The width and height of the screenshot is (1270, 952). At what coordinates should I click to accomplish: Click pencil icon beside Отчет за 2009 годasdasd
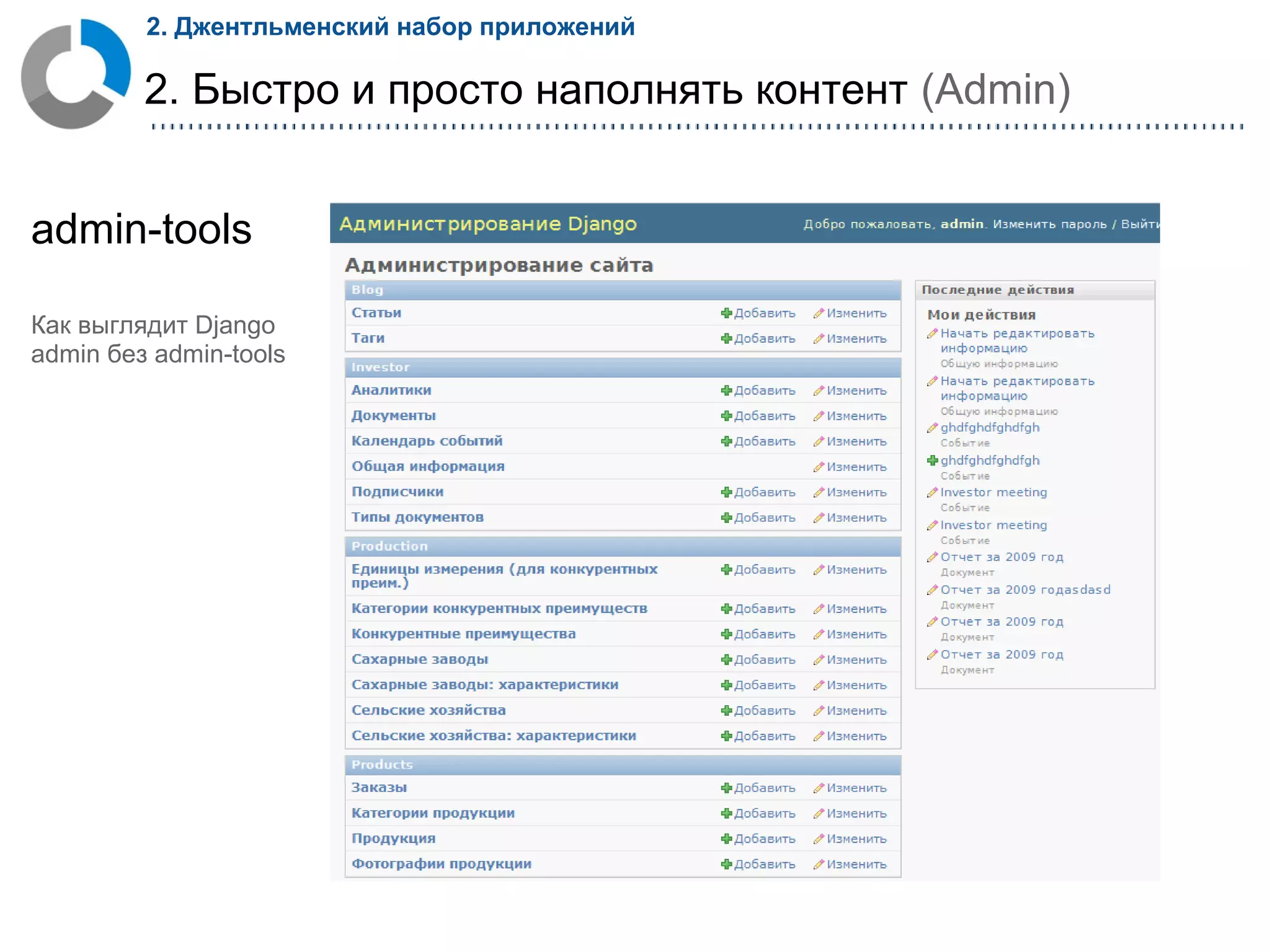tap(932, 589)
